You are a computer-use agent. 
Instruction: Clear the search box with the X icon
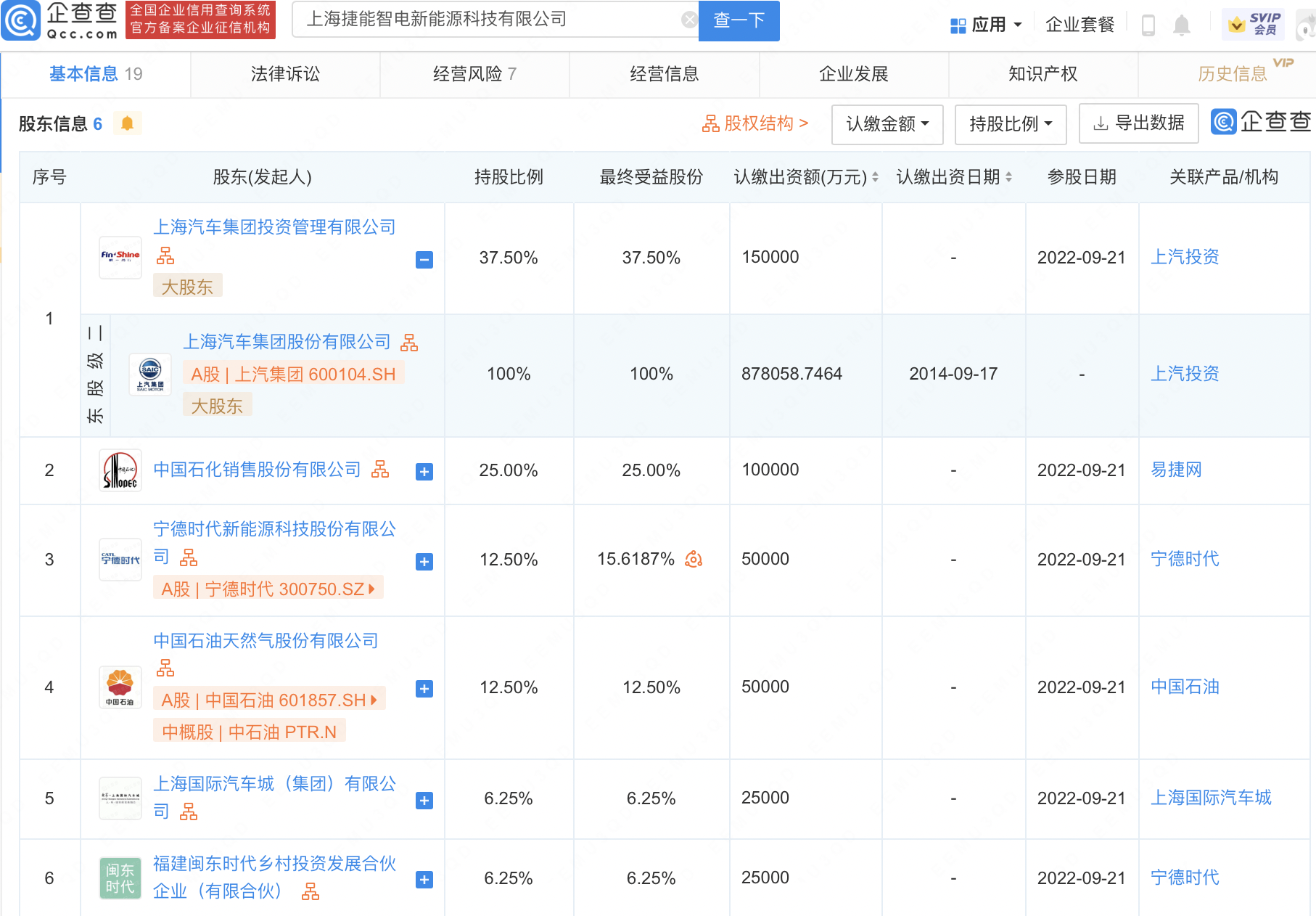[689, 20]
